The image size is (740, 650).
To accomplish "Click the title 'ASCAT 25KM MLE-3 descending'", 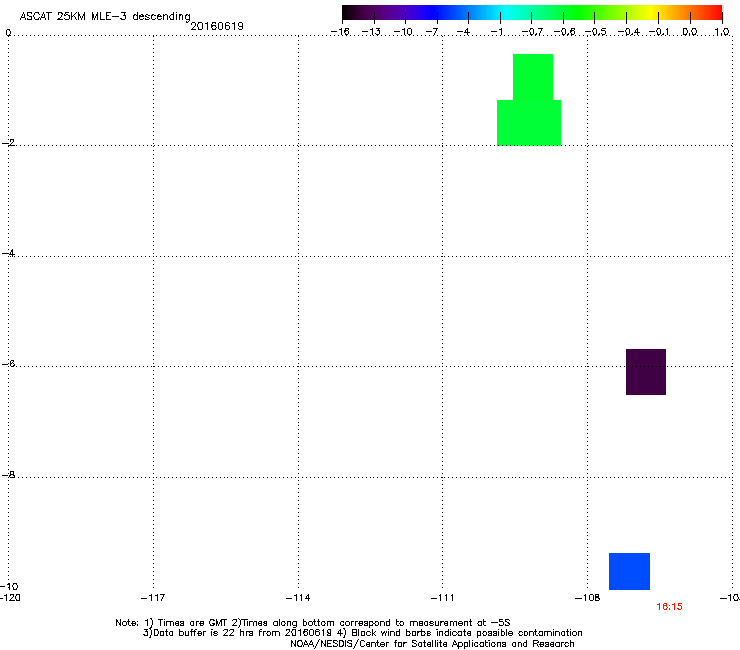I will [105, 17].
